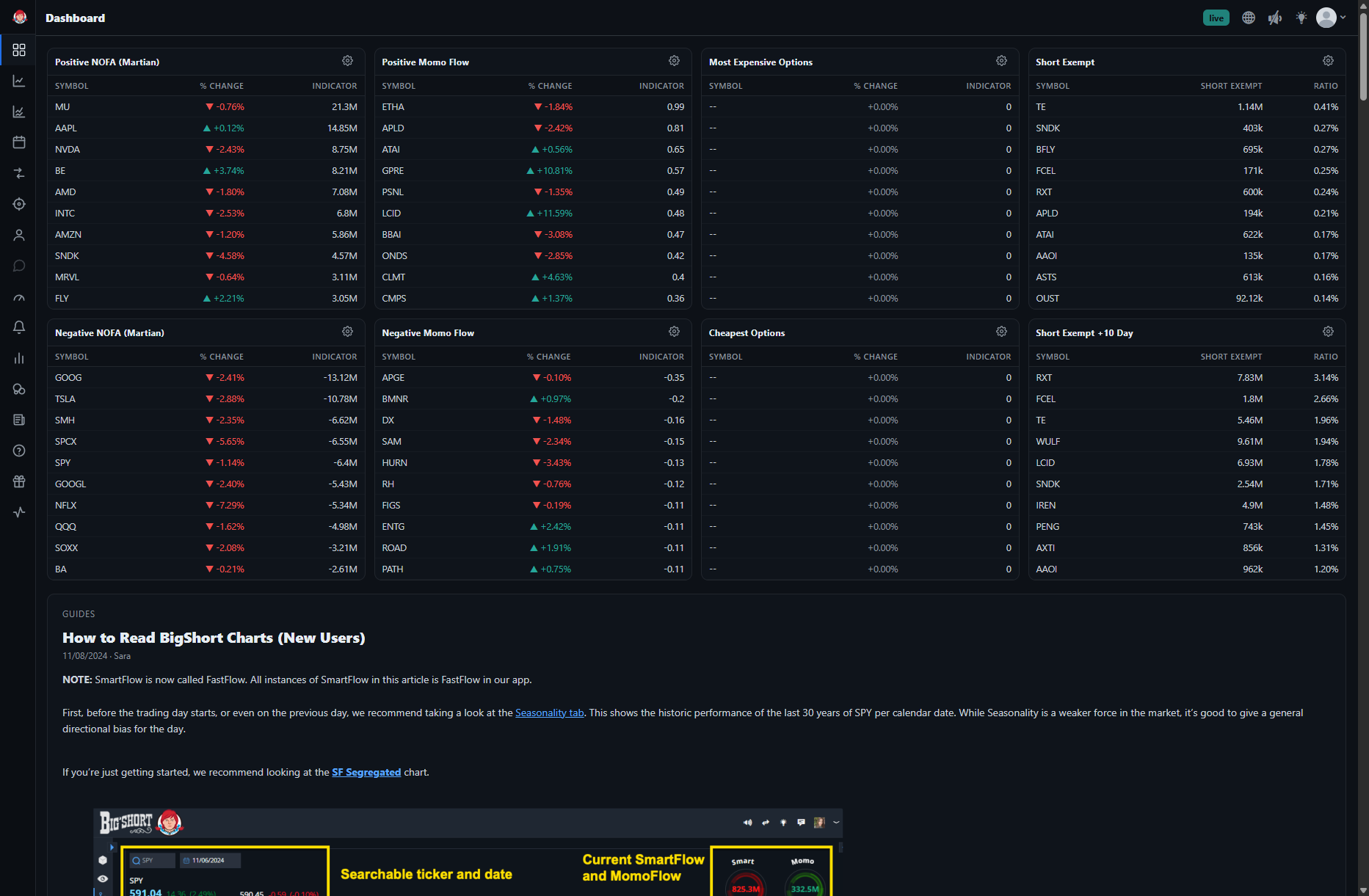
Task: Open the help question mark icon
Action: point(19,451)
